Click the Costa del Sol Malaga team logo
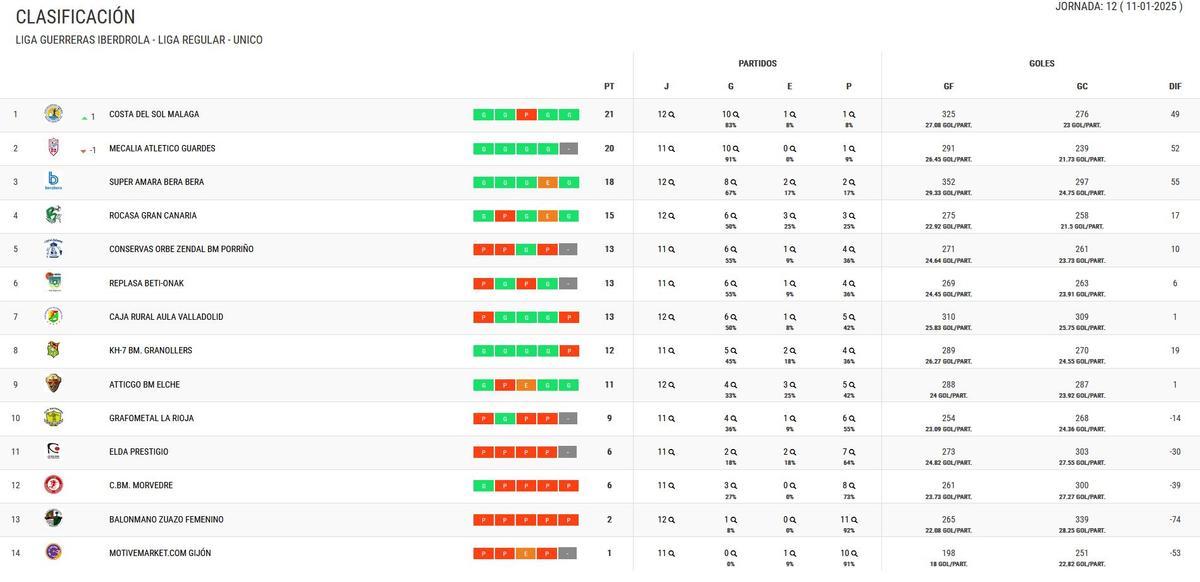The height and width of the screenshot is (582, 1200). point(53,114)
